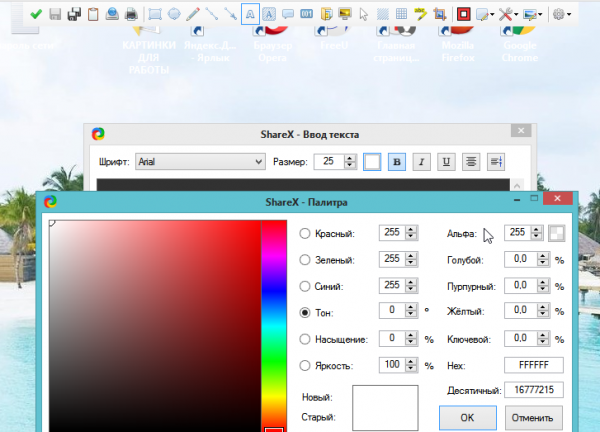Open Mozilla Firefox desktop shortcut

click(x=458, y=44)
